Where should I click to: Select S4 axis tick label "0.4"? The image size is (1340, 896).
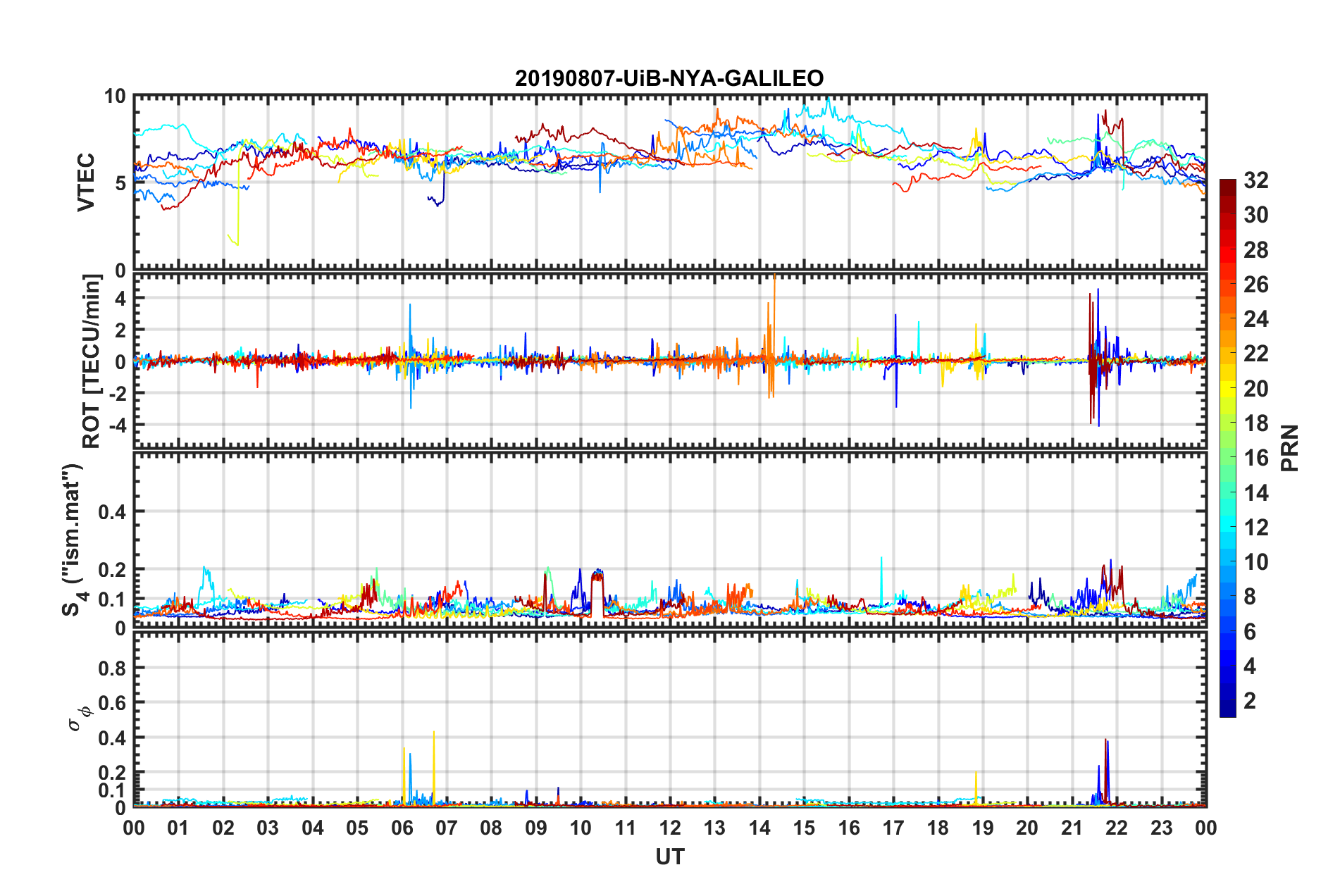[112, 512]
